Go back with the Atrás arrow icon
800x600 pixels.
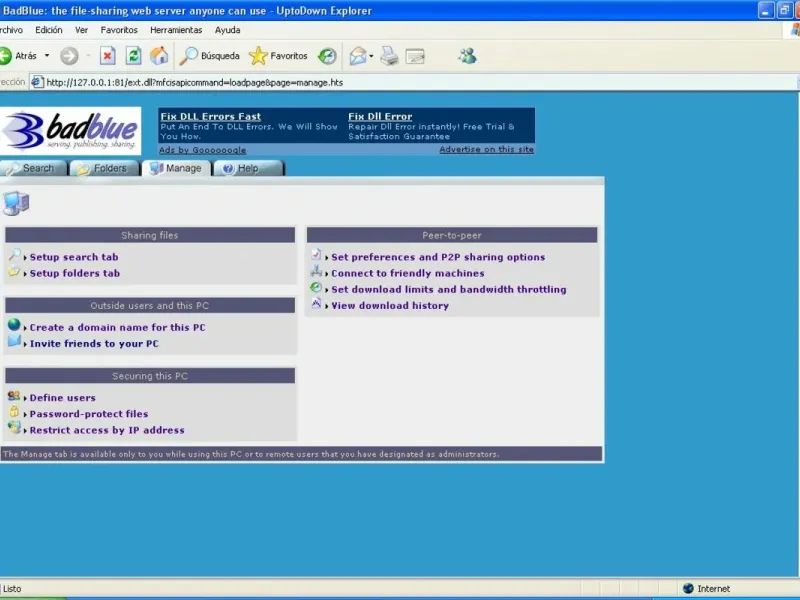(x=6, y=56)
